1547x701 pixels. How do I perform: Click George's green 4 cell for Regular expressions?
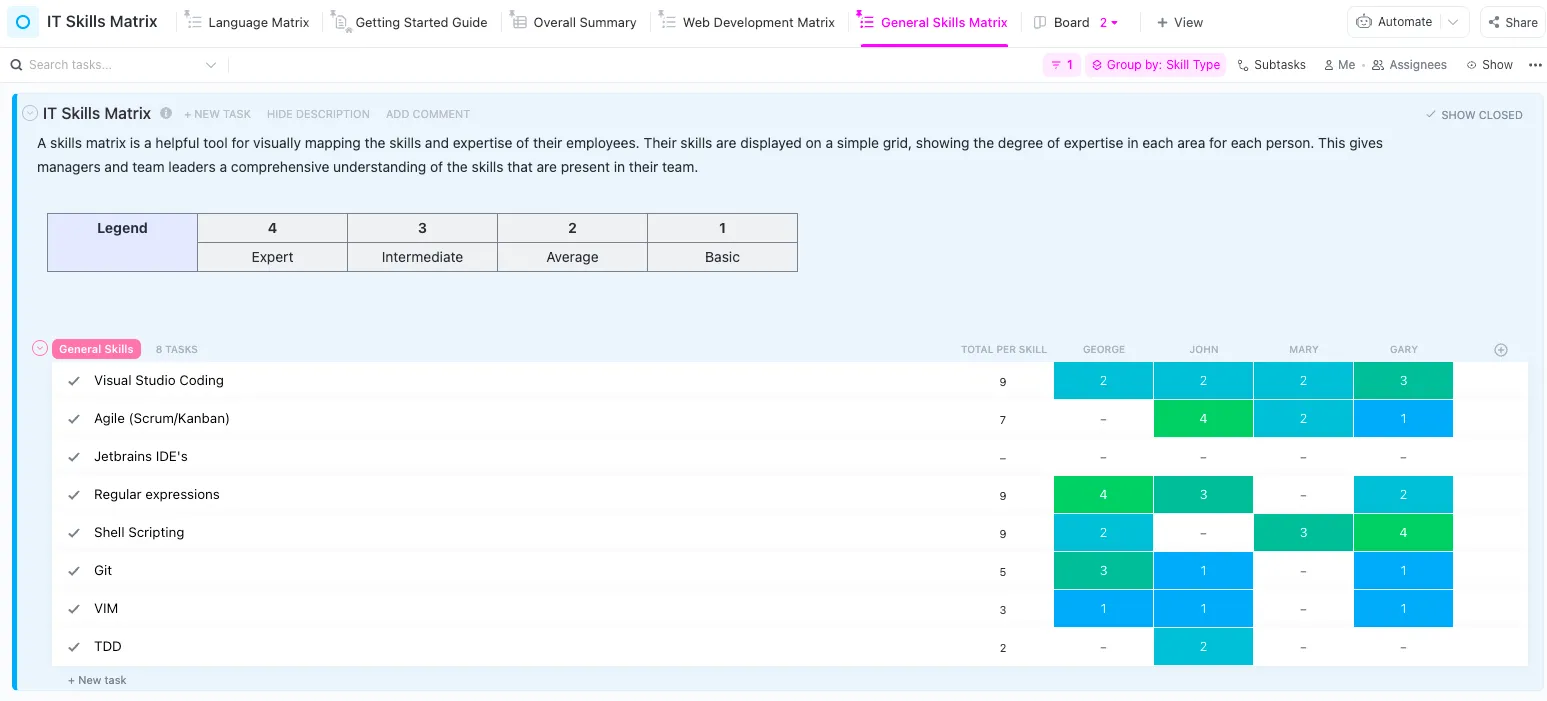[1103, 495]
